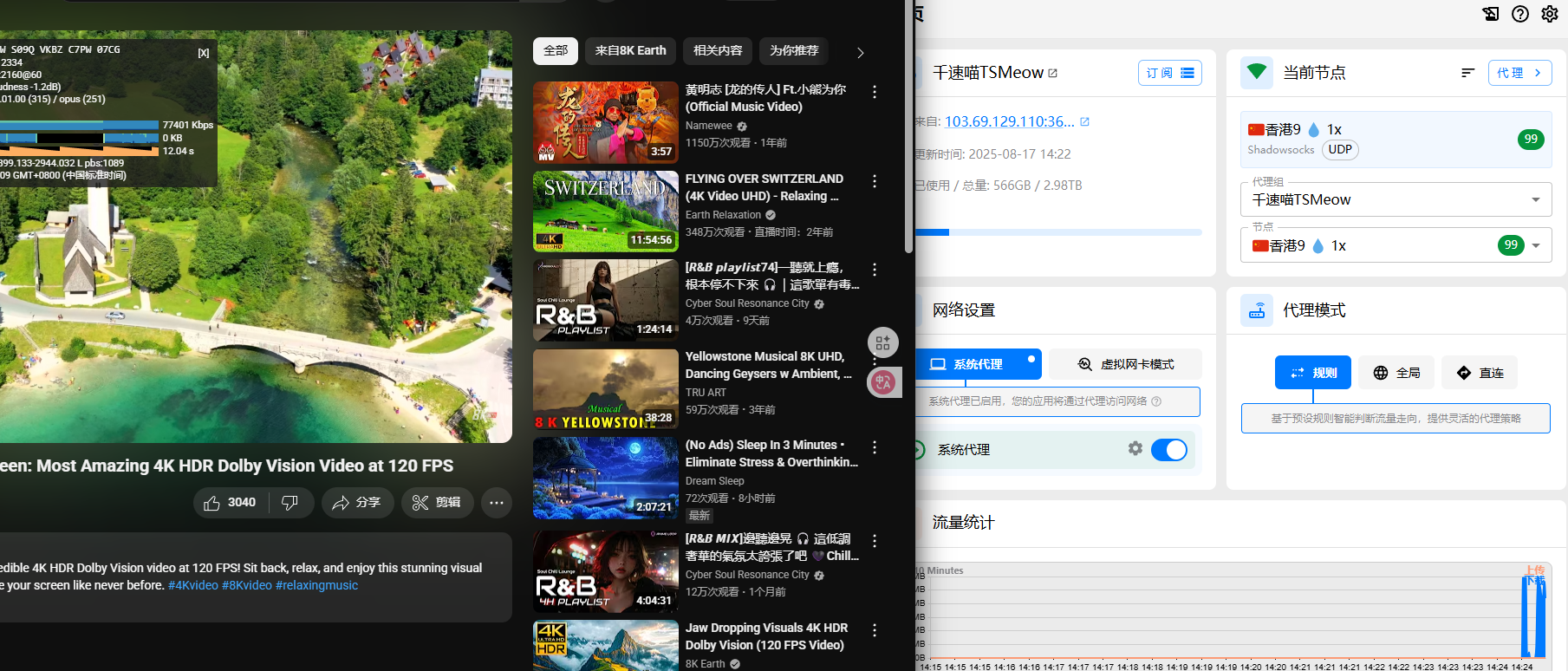Image resolution: width=1568 pixels, height=671 pixels.
Task: Select 全局 proxy mode
Action: (1396, 373)
